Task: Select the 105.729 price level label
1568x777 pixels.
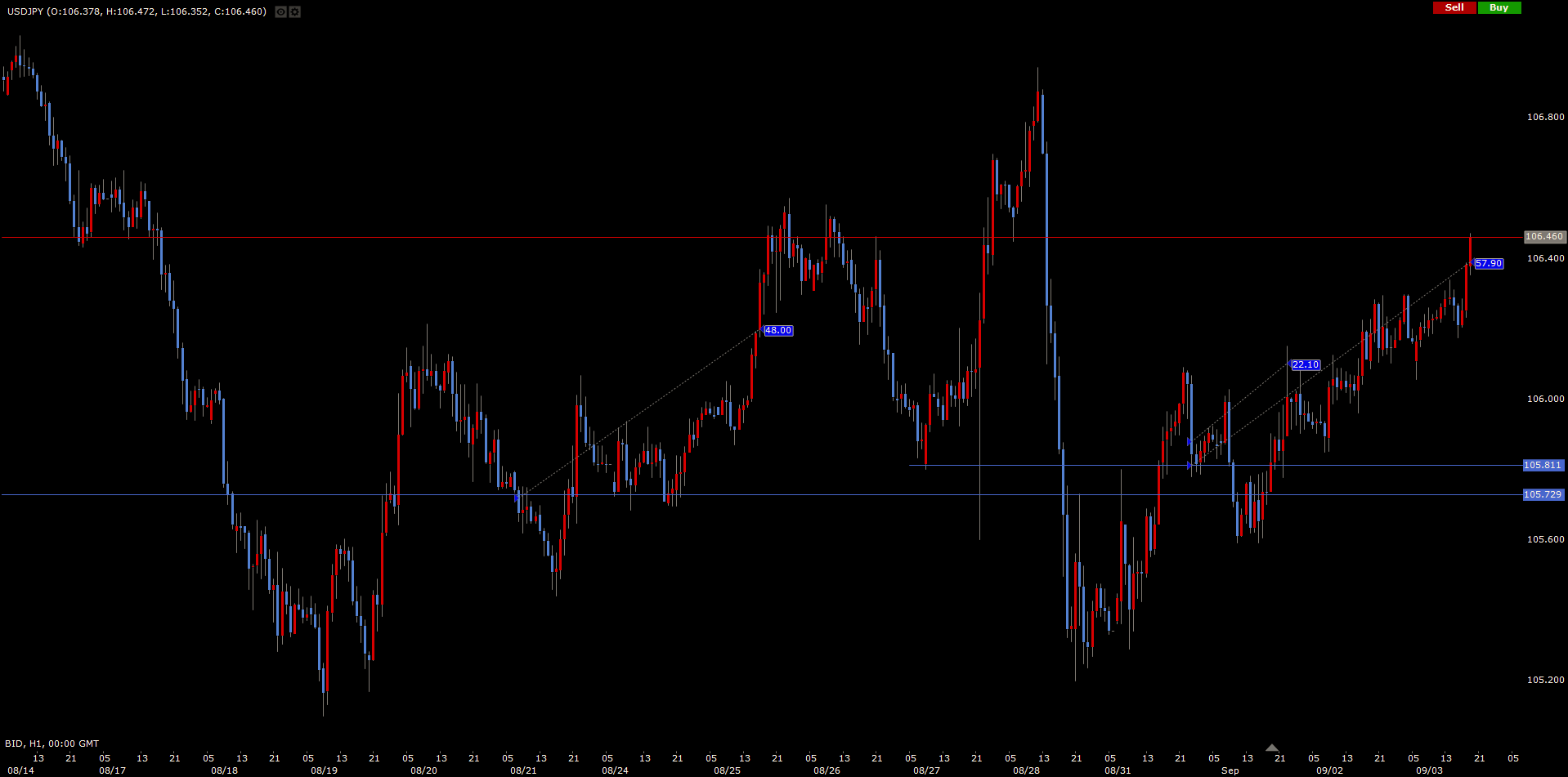Action: coord(1543,495)
